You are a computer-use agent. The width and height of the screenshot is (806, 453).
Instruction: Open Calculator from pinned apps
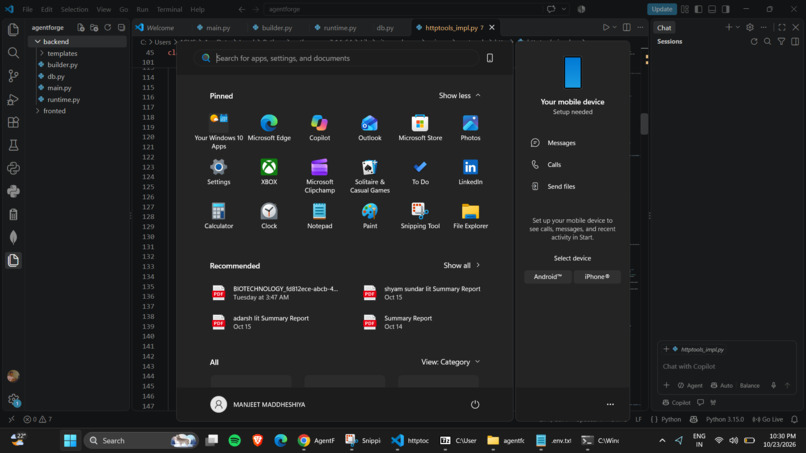click(218, 216)
